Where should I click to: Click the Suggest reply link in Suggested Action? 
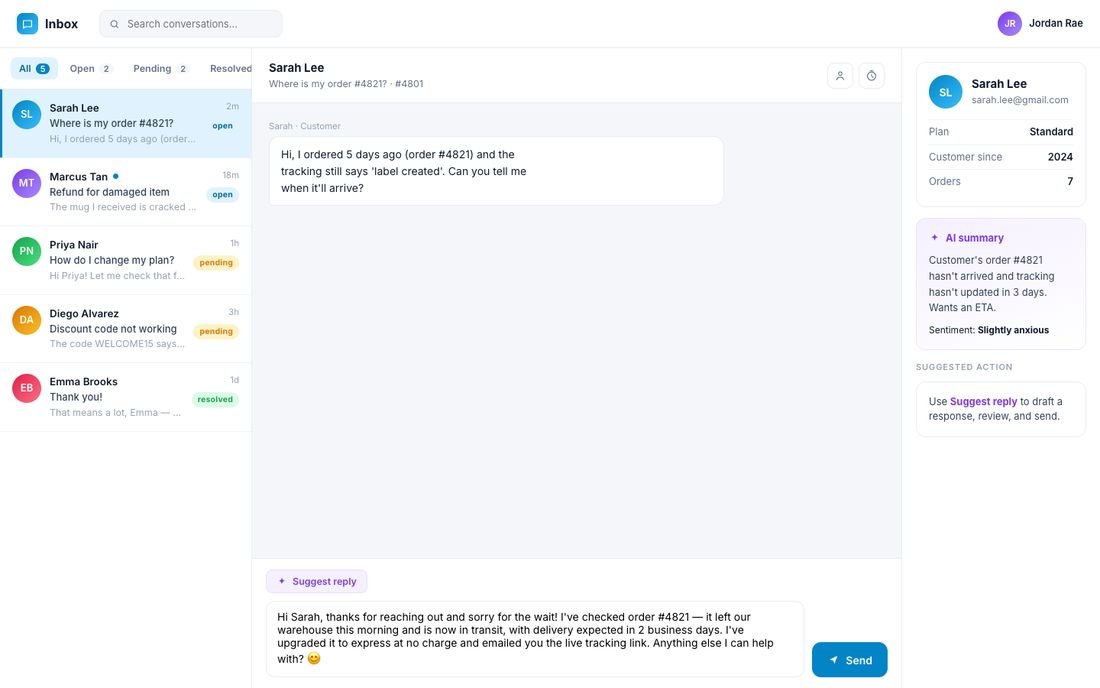[x=983, y=401]
